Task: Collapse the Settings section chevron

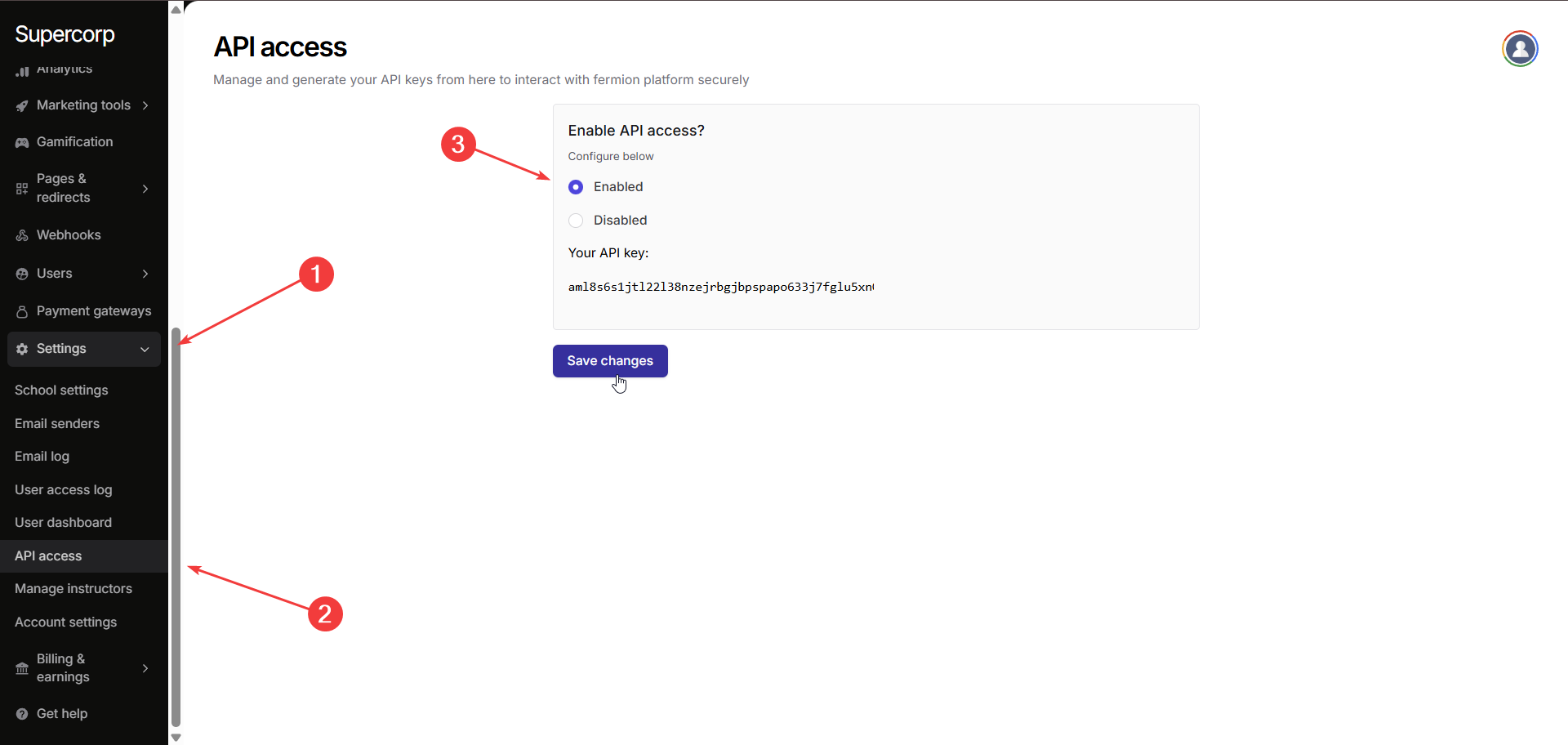Action: pos(145,350)
